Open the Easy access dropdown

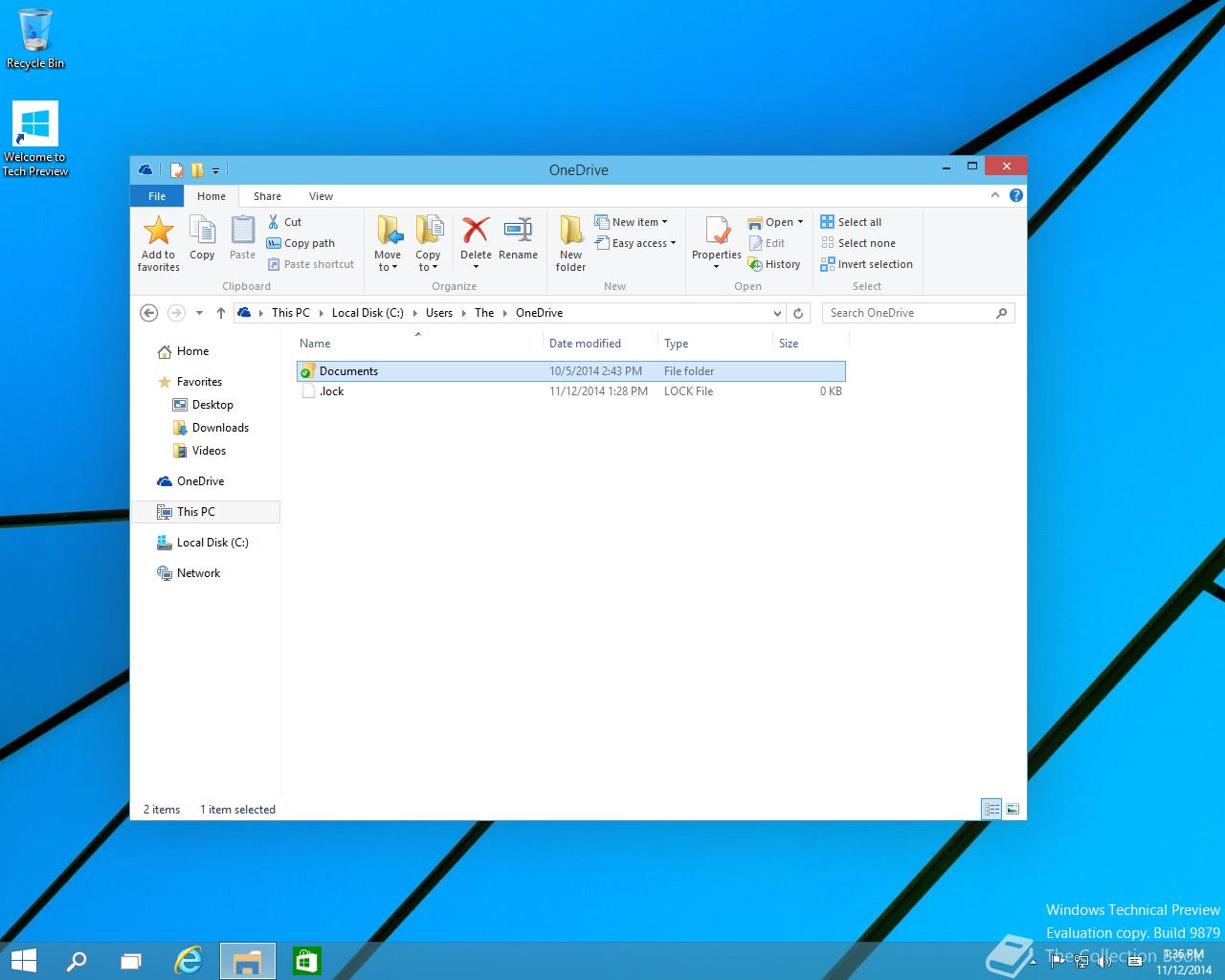pos(635,243)
